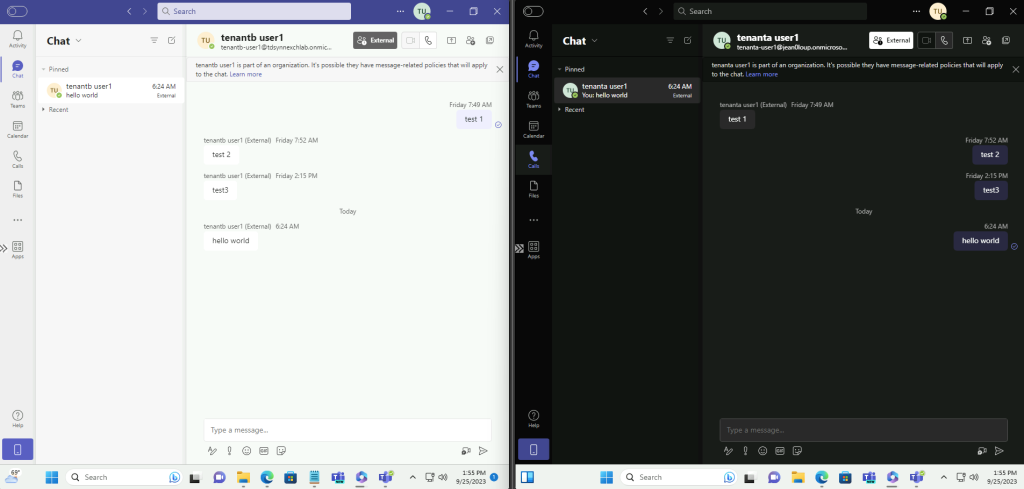The width and height of the screenshot is (1024, 489).
Task: Open profile avatar menu in light-theme window
Action: click(422, 11)
